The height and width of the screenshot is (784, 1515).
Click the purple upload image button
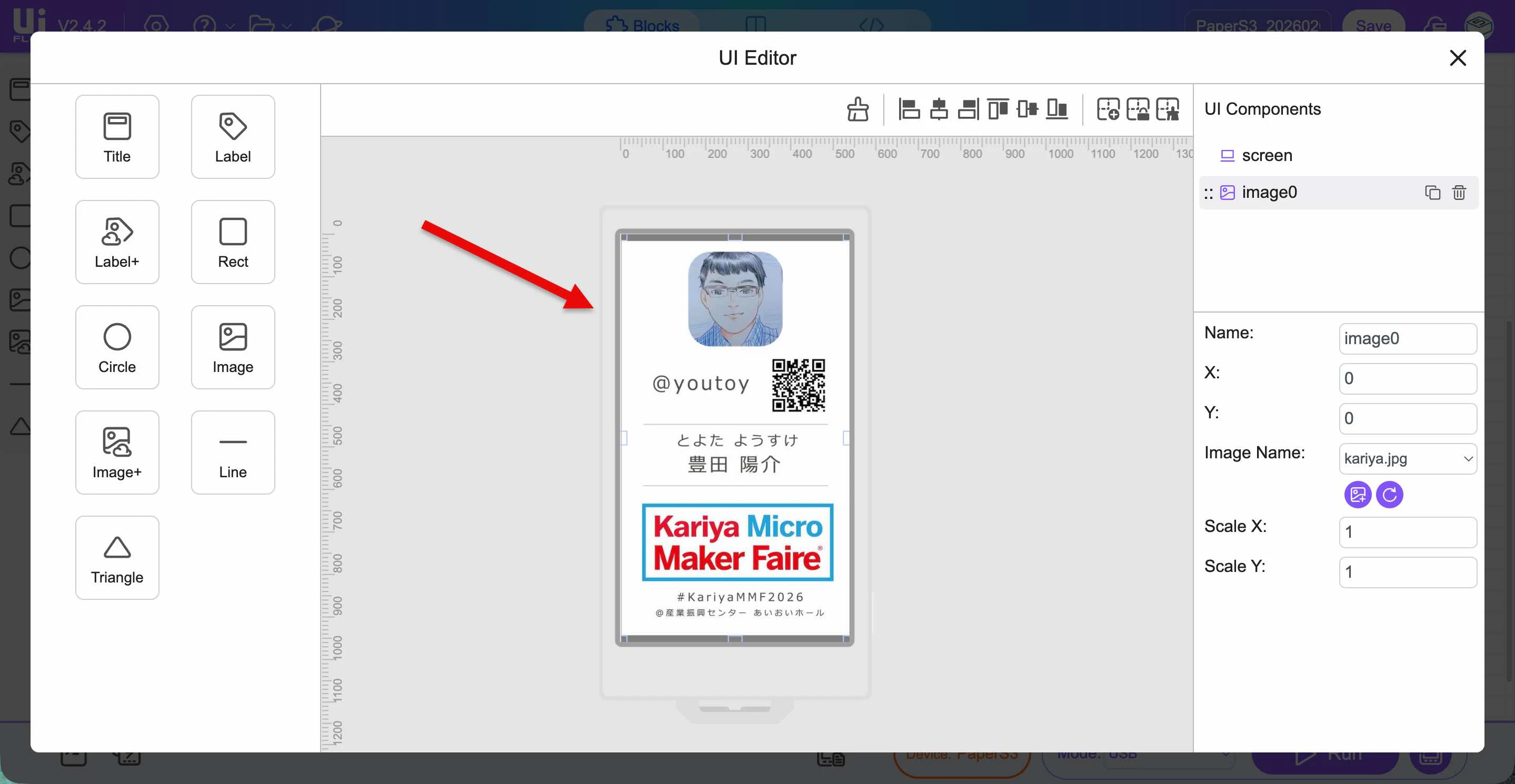pyautogui.click(x=1358, y=495)
